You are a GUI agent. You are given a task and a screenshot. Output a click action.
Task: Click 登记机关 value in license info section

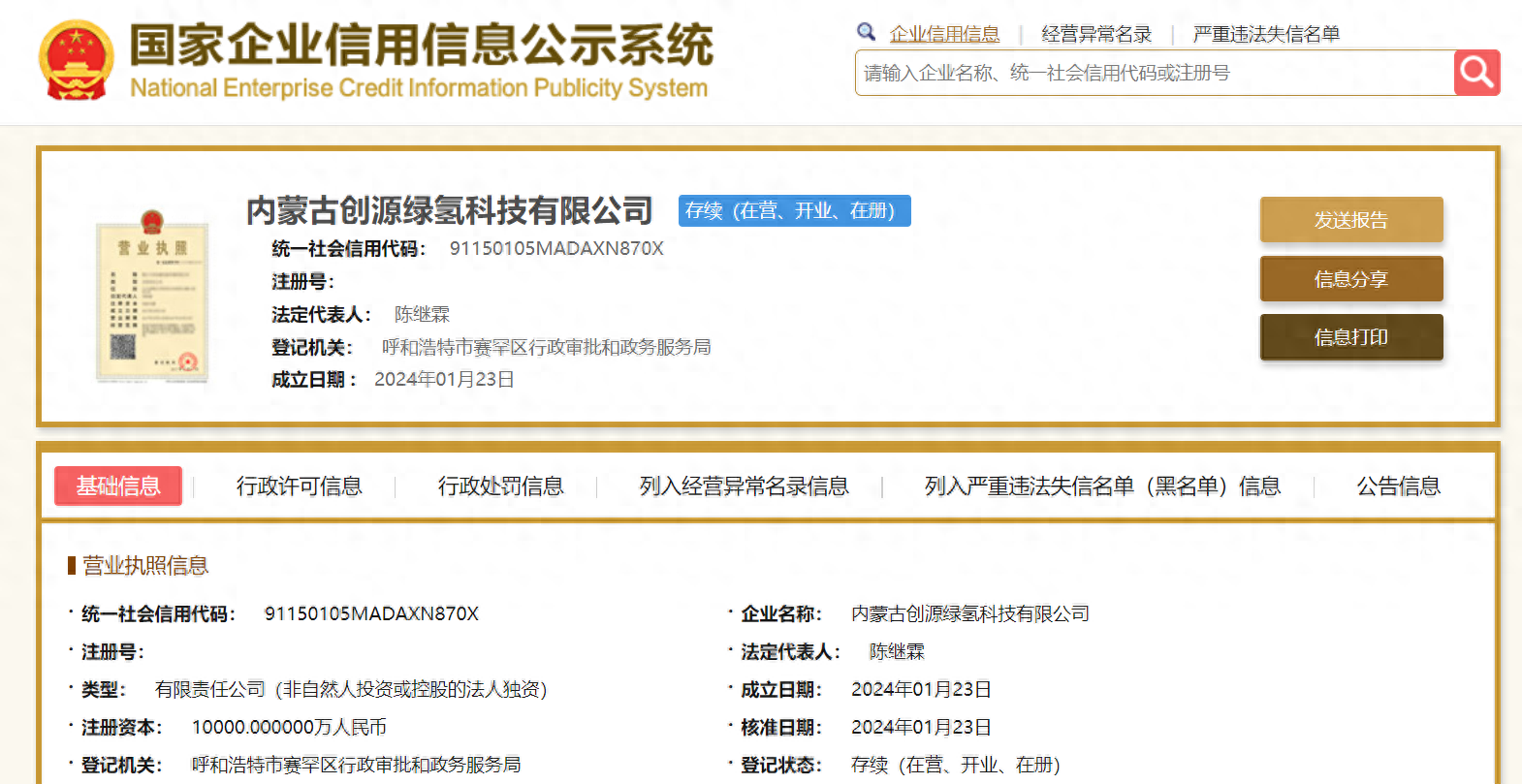(356, 766)
